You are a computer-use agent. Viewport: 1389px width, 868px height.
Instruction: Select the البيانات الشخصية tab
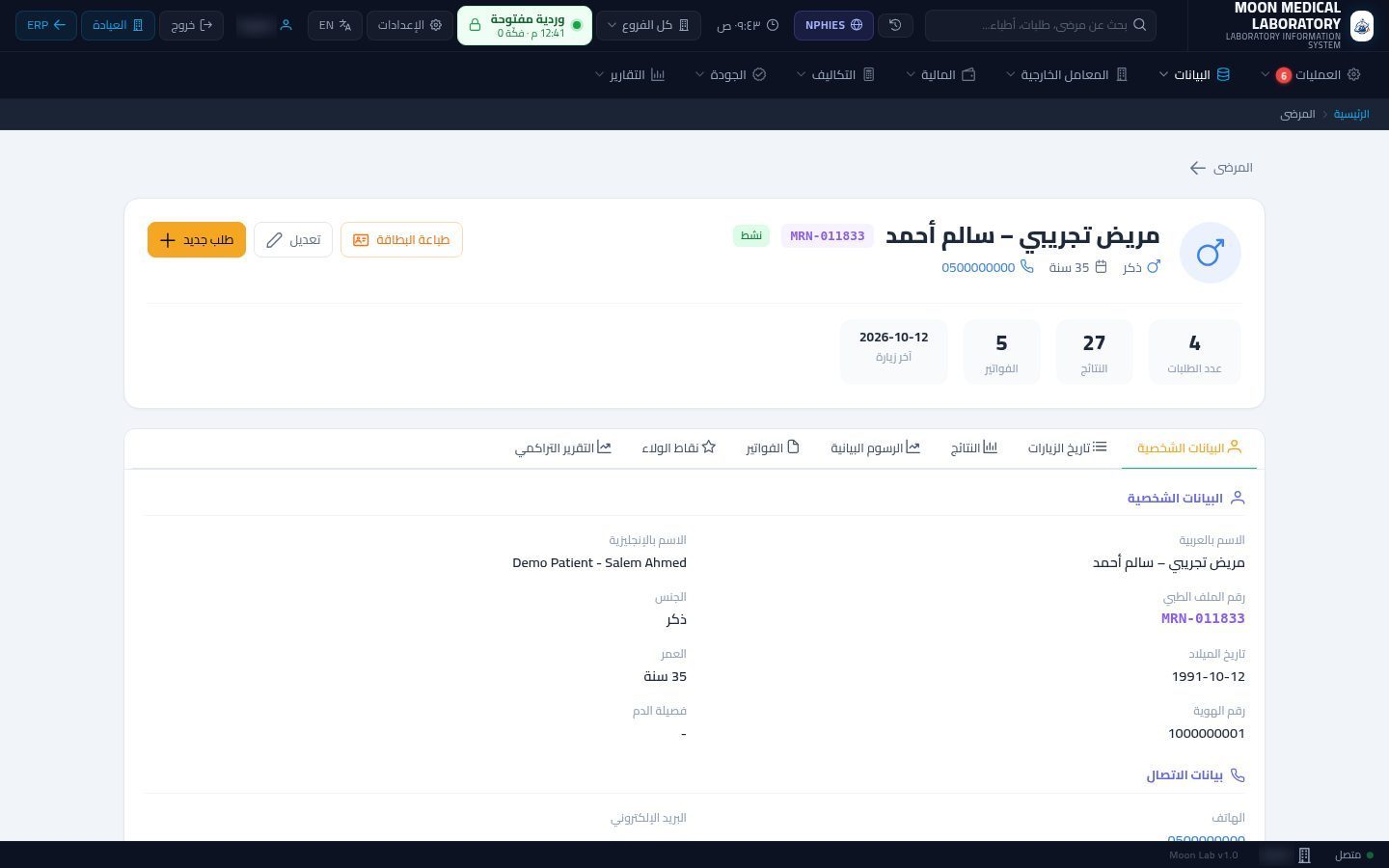[x=1189, y=448]
